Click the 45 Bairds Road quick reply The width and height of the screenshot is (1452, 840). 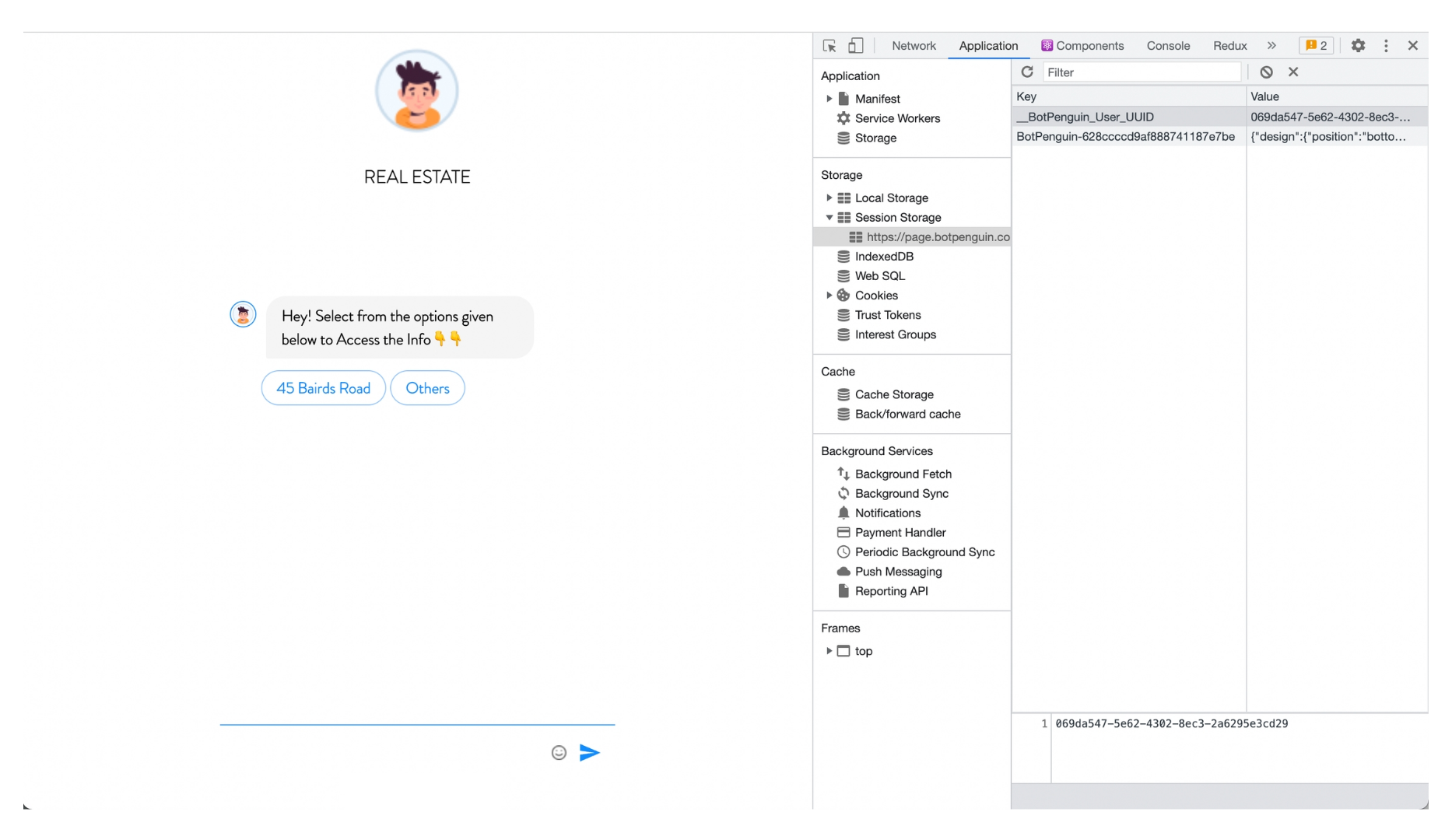coord(323,387)
